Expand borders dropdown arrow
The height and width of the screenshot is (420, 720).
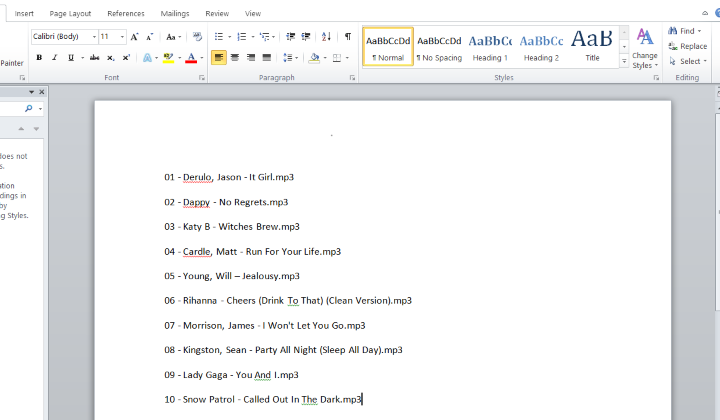click(x=347, y=58)
